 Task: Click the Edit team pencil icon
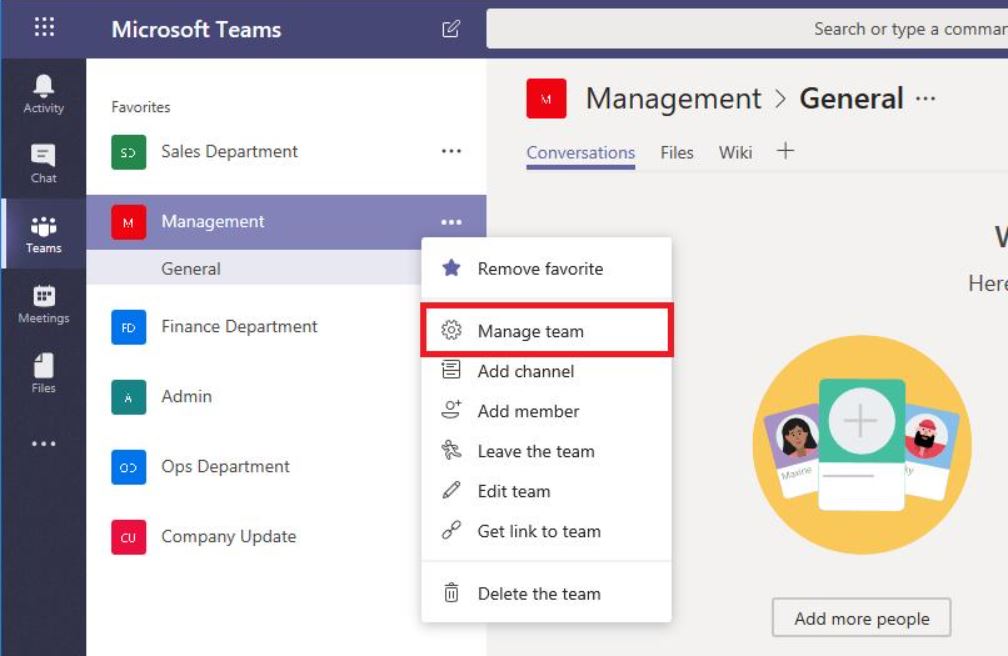[x=451, y=490]
